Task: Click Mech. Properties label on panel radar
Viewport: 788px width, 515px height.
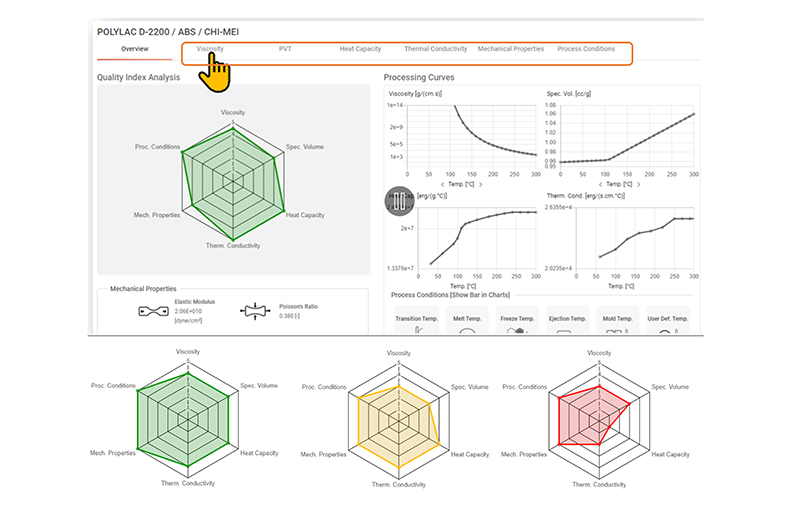Action: point(157,215)
